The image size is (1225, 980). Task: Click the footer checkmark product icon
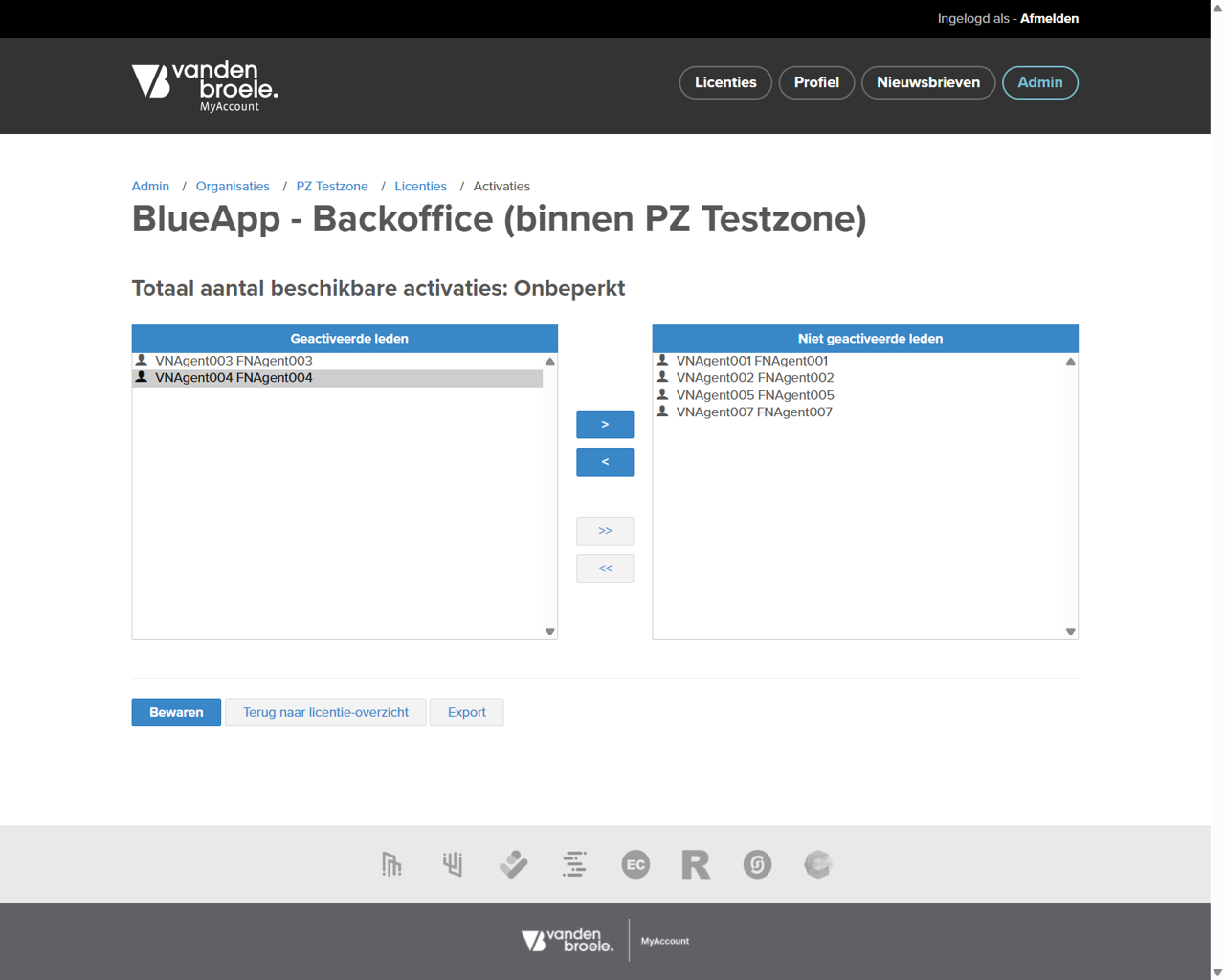(x=513, y=864)
